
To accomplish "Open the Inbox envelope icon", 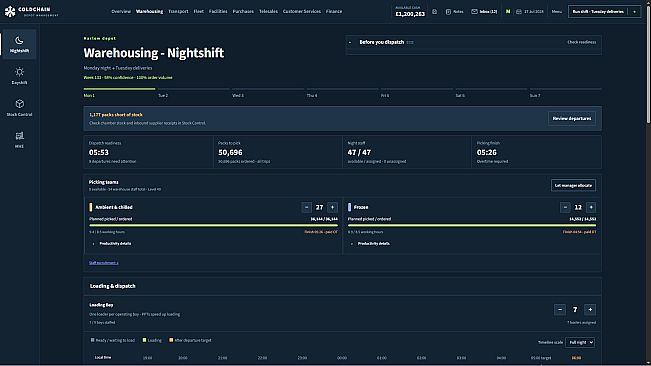I will pos(474,12).
